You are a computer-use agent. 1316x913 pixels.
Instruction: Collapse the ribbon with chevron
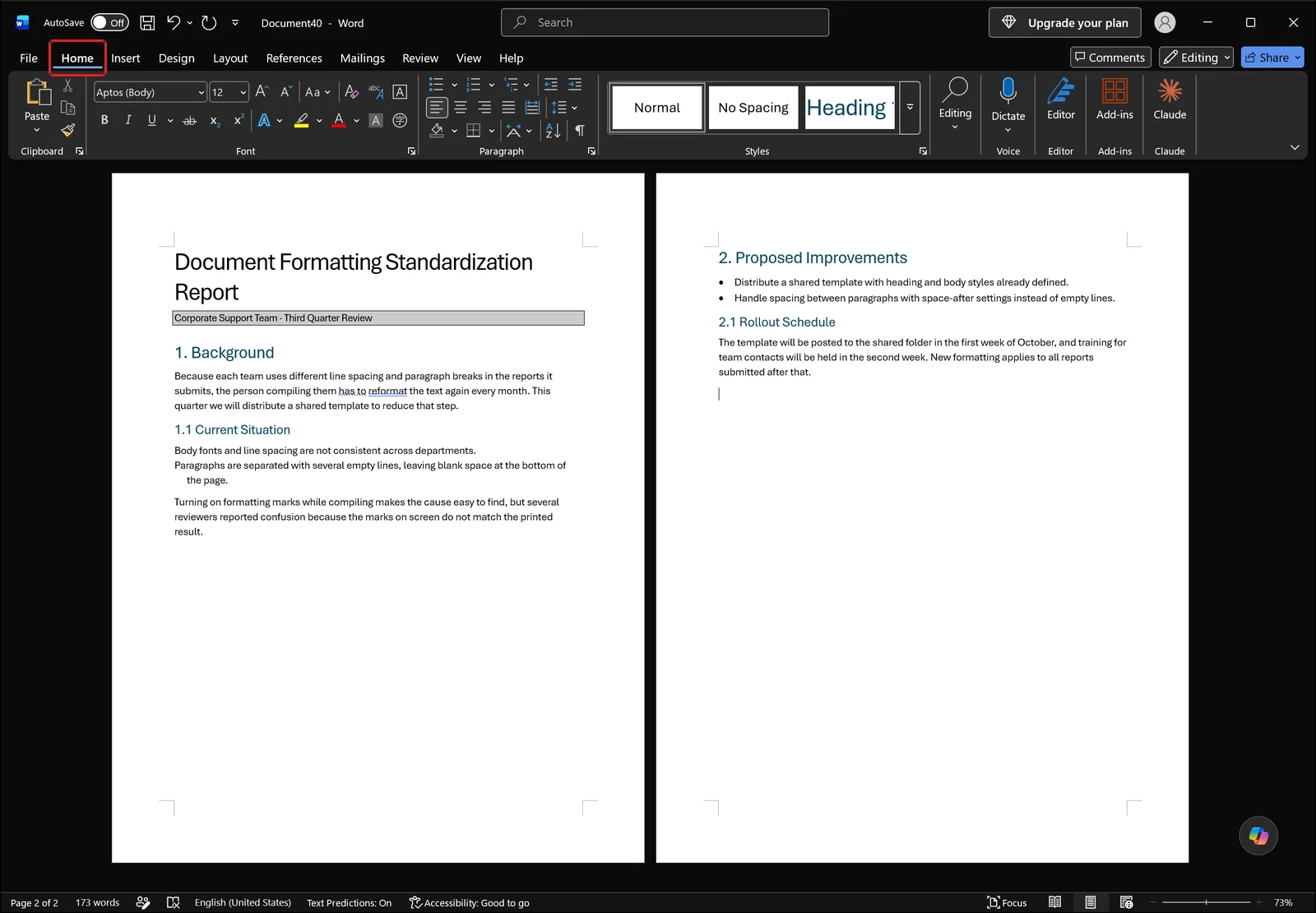click(x=1295, y=147)
